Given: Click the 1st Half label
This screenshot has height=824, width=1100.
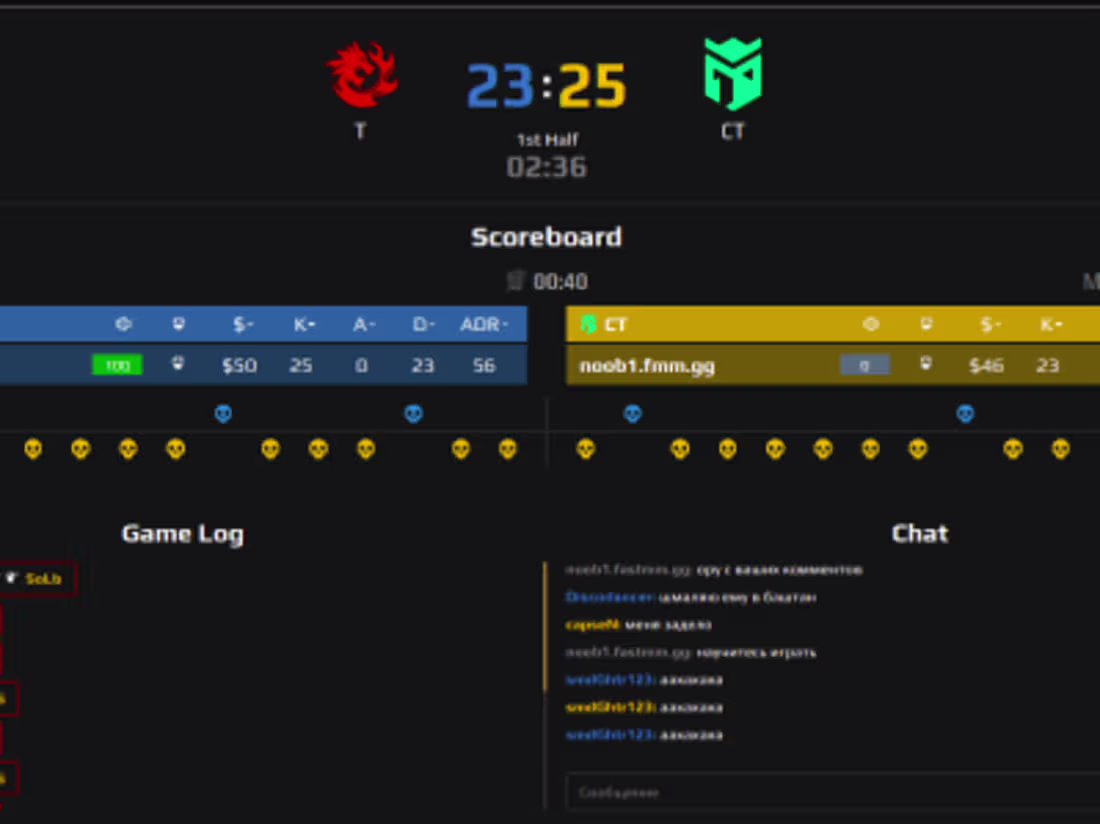Looking at the screenshot, I should click(x=547, y=140).
